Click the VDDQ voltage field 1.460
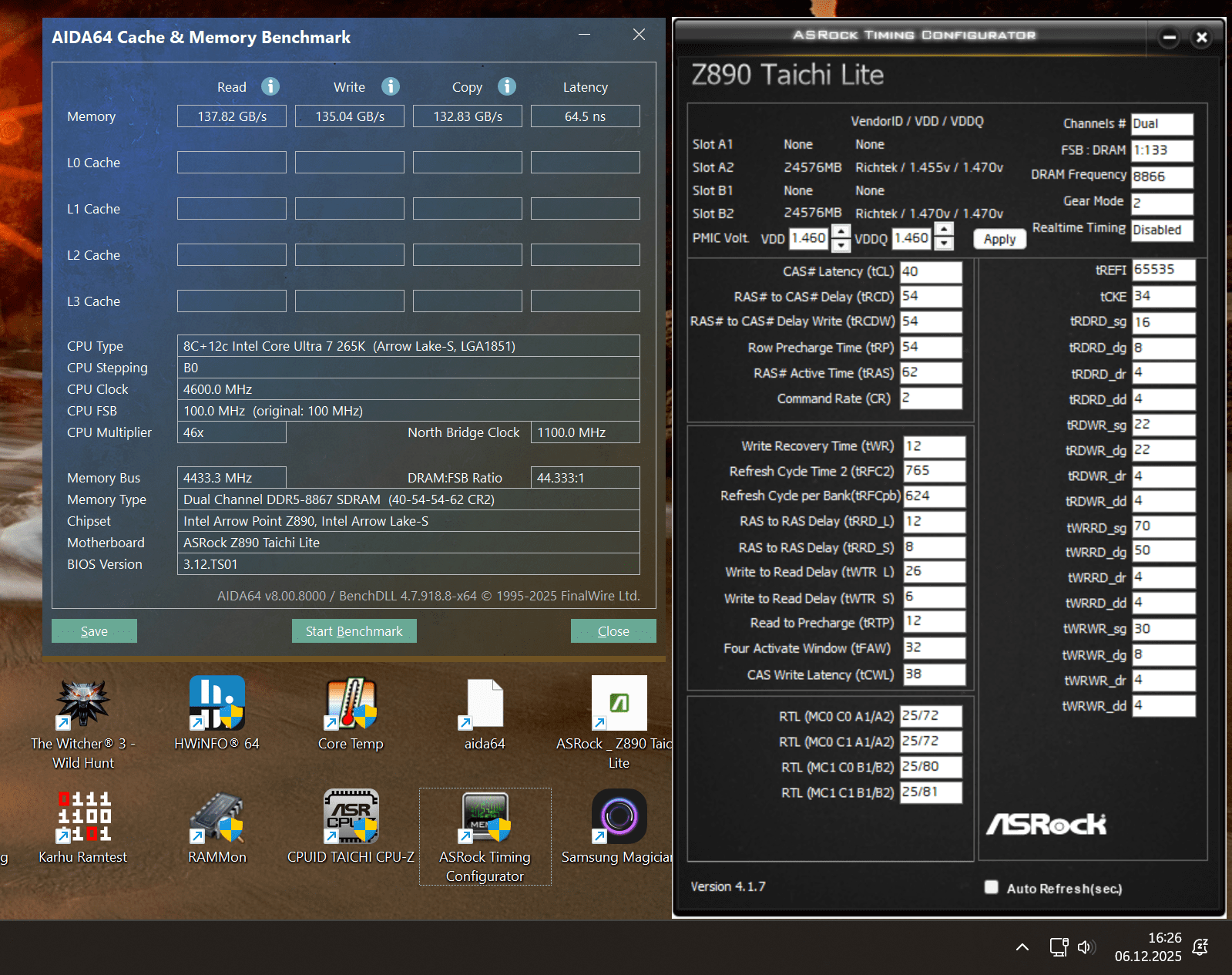The height and width of the screenshot is (975, 1232). tap(912, 238)
